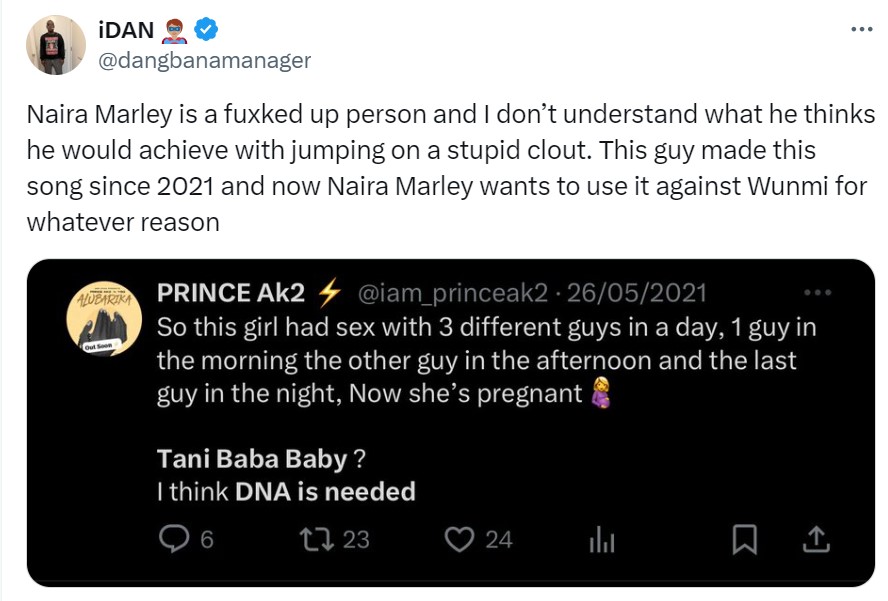Open PRINCE Ak2's Alubarika avatar

point(102,318)
